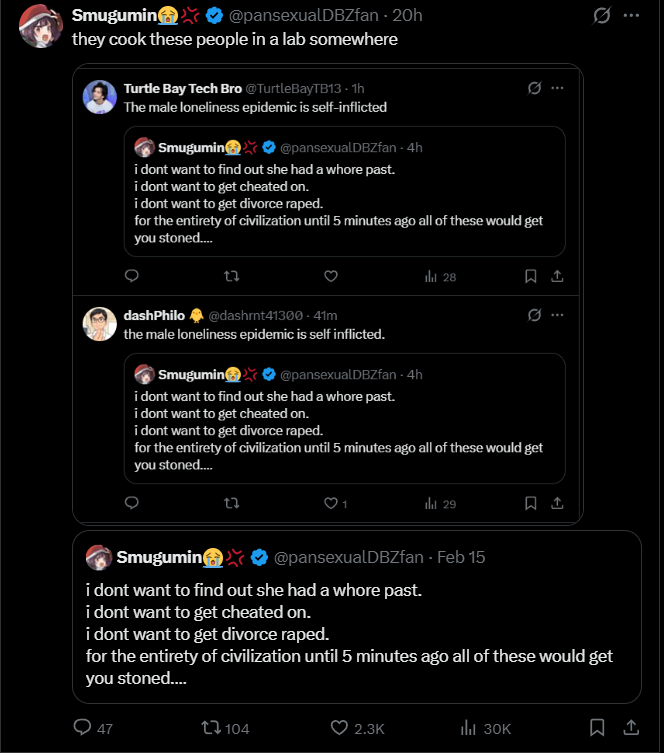The image size is (664, 753).
Task: Click the Smugumin avatar at top left
Action: coord(41,25)
